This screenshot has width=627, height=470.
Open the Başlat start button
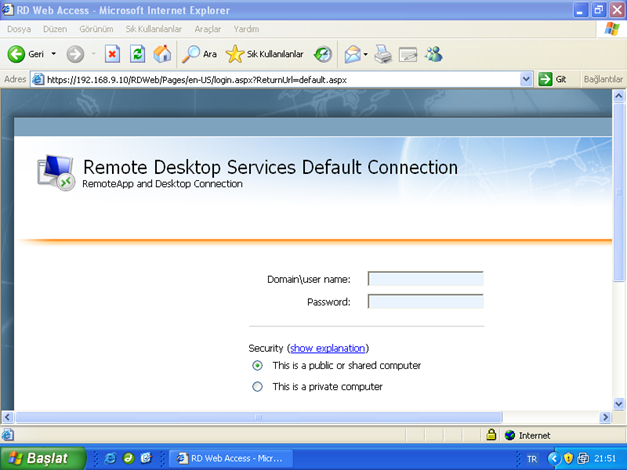42,458
